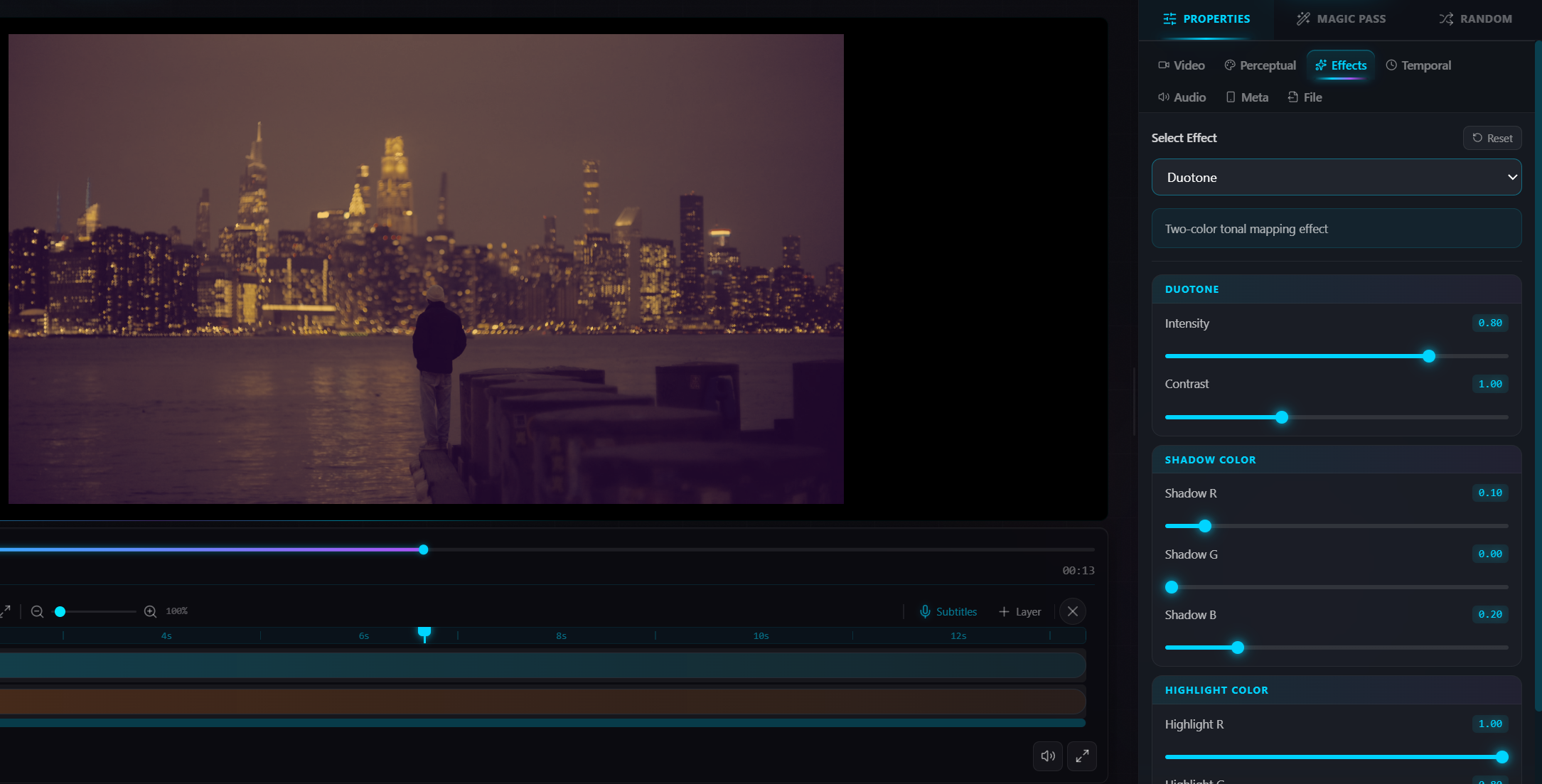Image resolution: width=1542 pixels, height=784 pixels.
Task: Toggle the Effects properties view
Action: [1340, 65]
